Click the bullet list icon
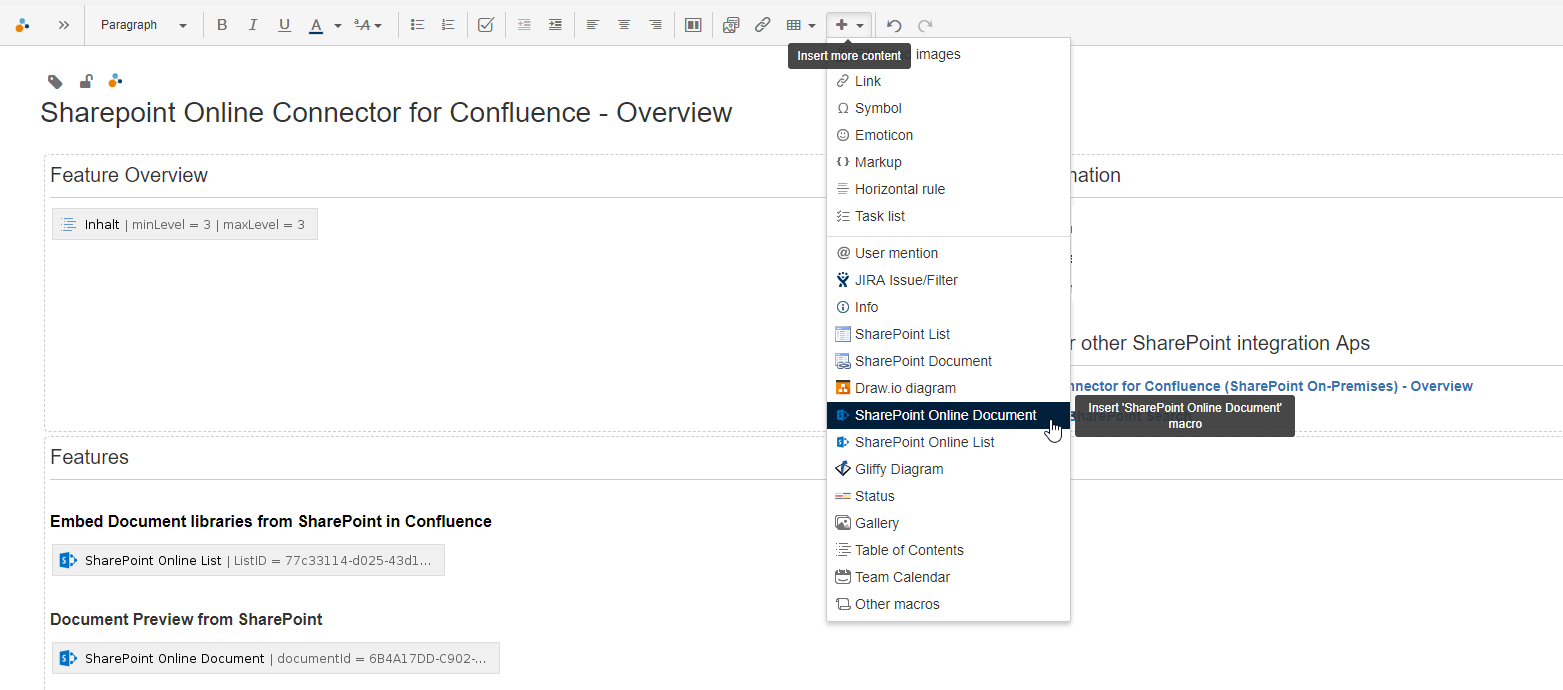This screenshot has width=1563, height=690. pyautogui.click(x=418, y=25)
